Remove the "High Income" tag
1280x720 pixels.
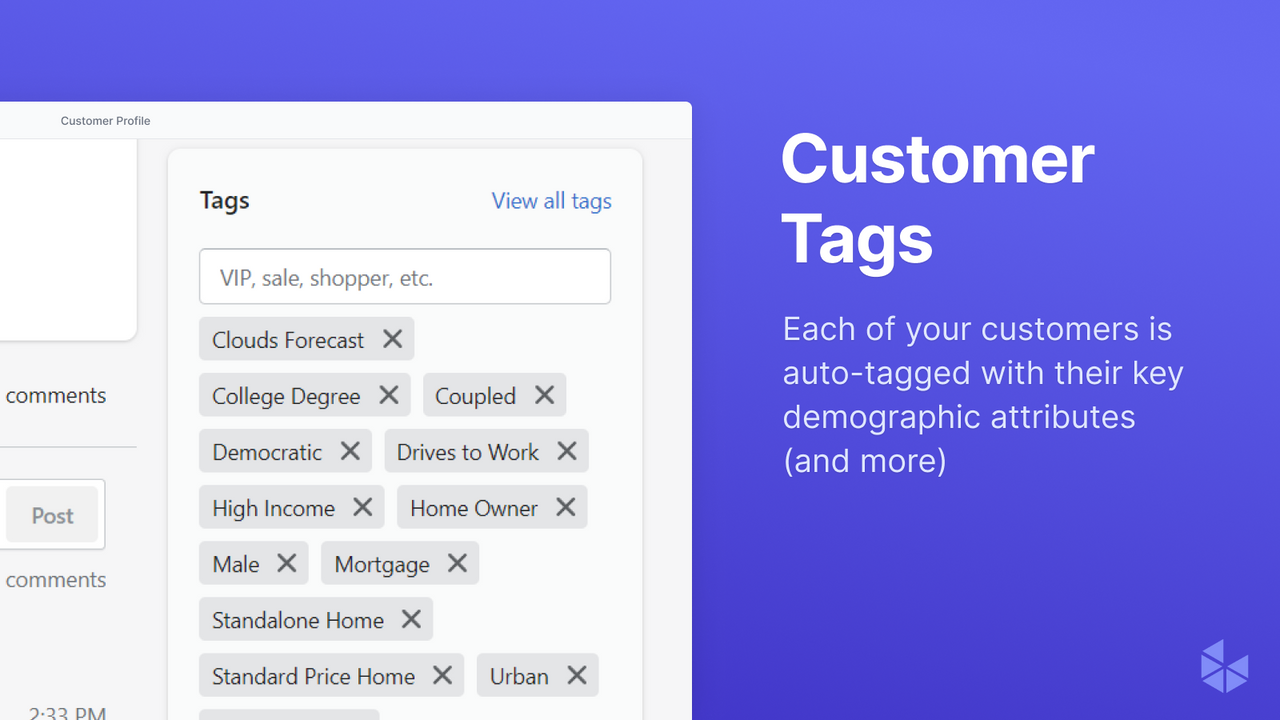click(x=362, y=507)
